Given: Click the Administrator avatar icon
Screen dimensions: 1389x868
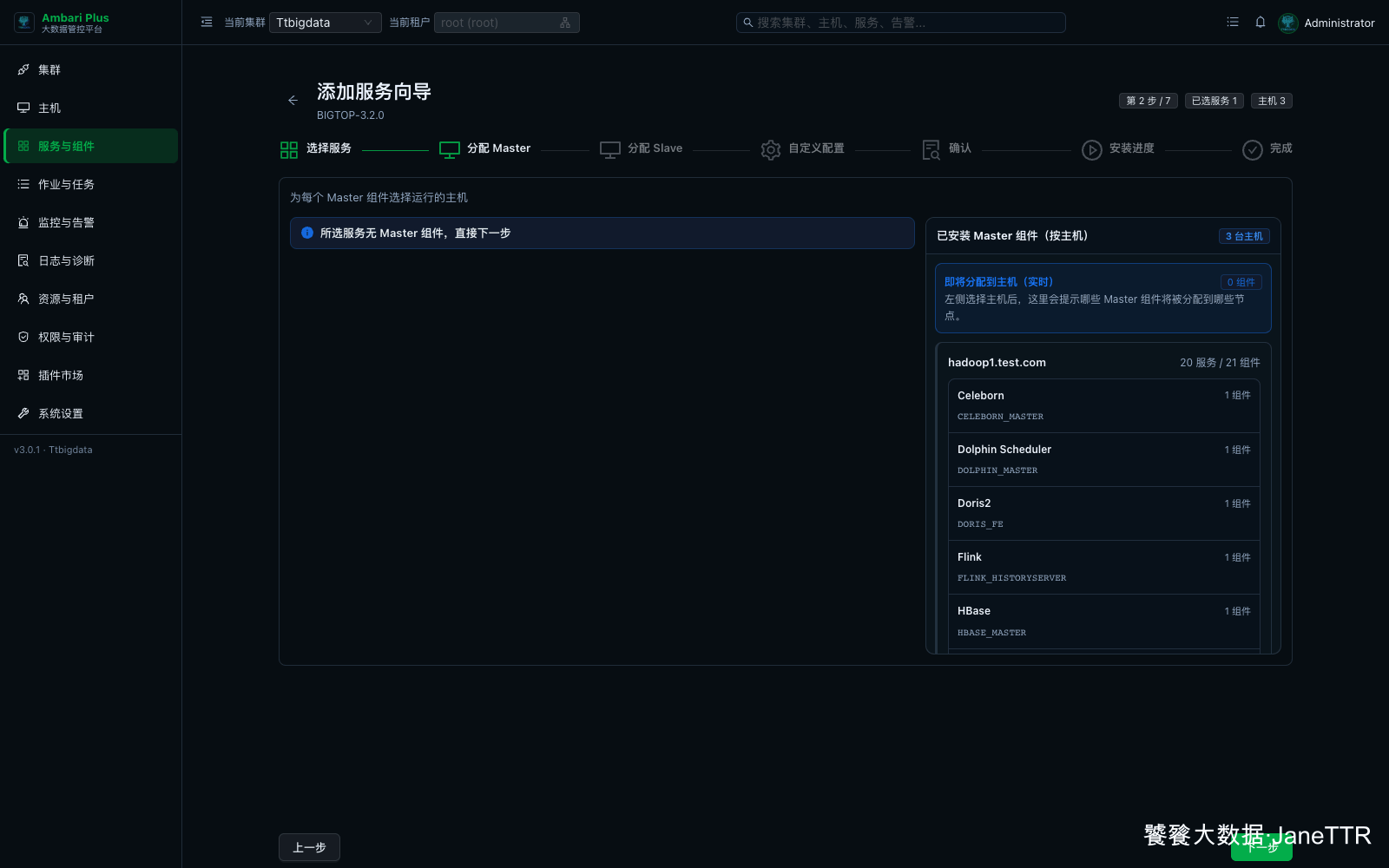Looking at the screenshot, I should tap(1288, 23).
